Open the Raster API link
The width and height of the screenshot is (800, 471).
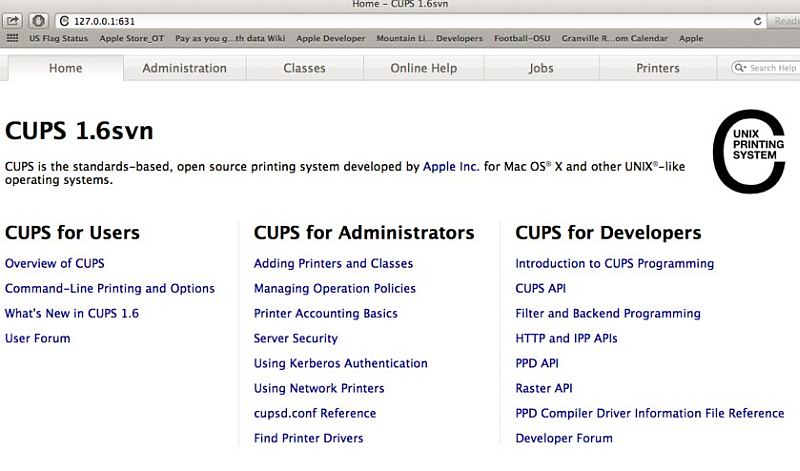click(x=544, y=388)
